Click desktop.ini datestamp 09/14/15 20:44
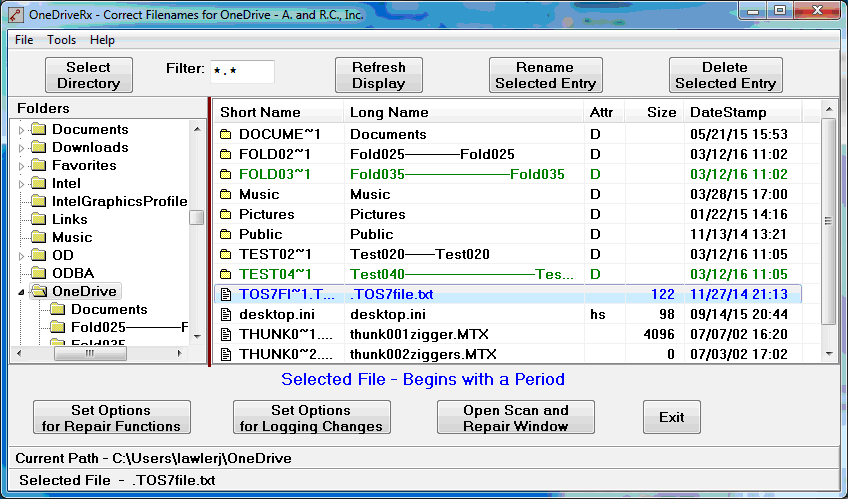 click(739, 314)
